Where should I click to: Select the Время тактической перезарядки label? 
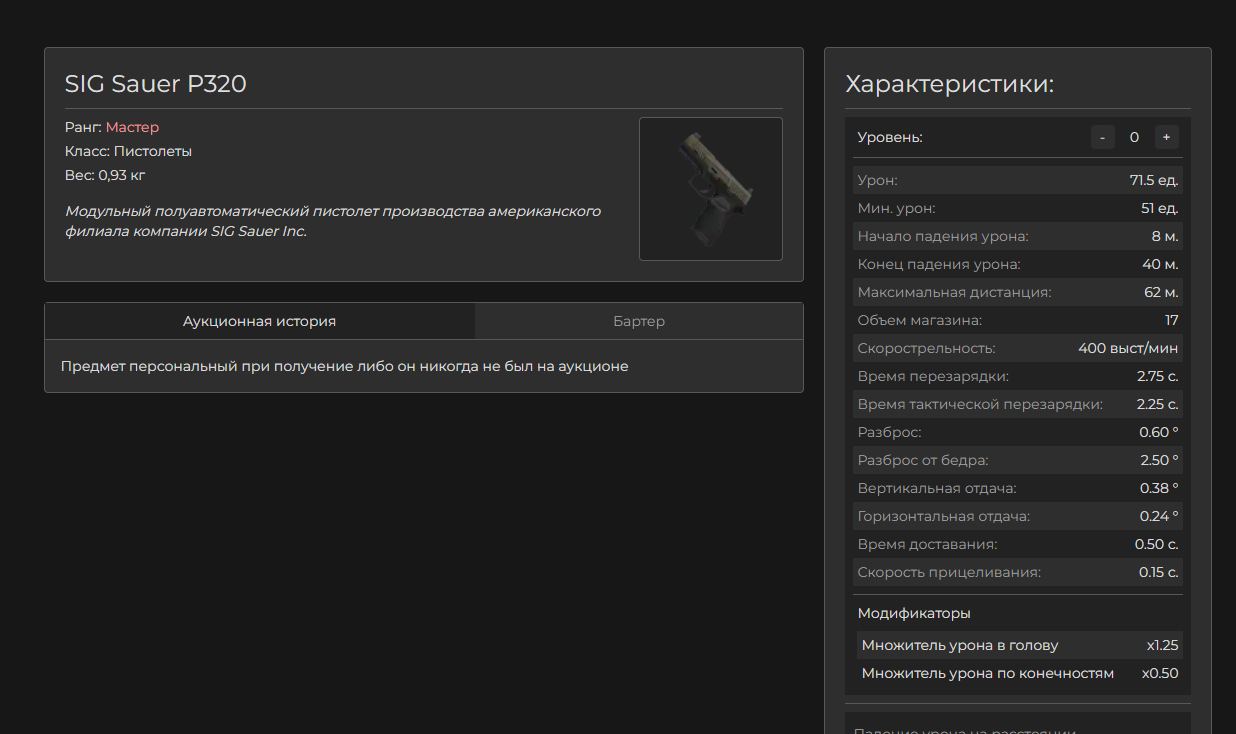click(980, 404)
